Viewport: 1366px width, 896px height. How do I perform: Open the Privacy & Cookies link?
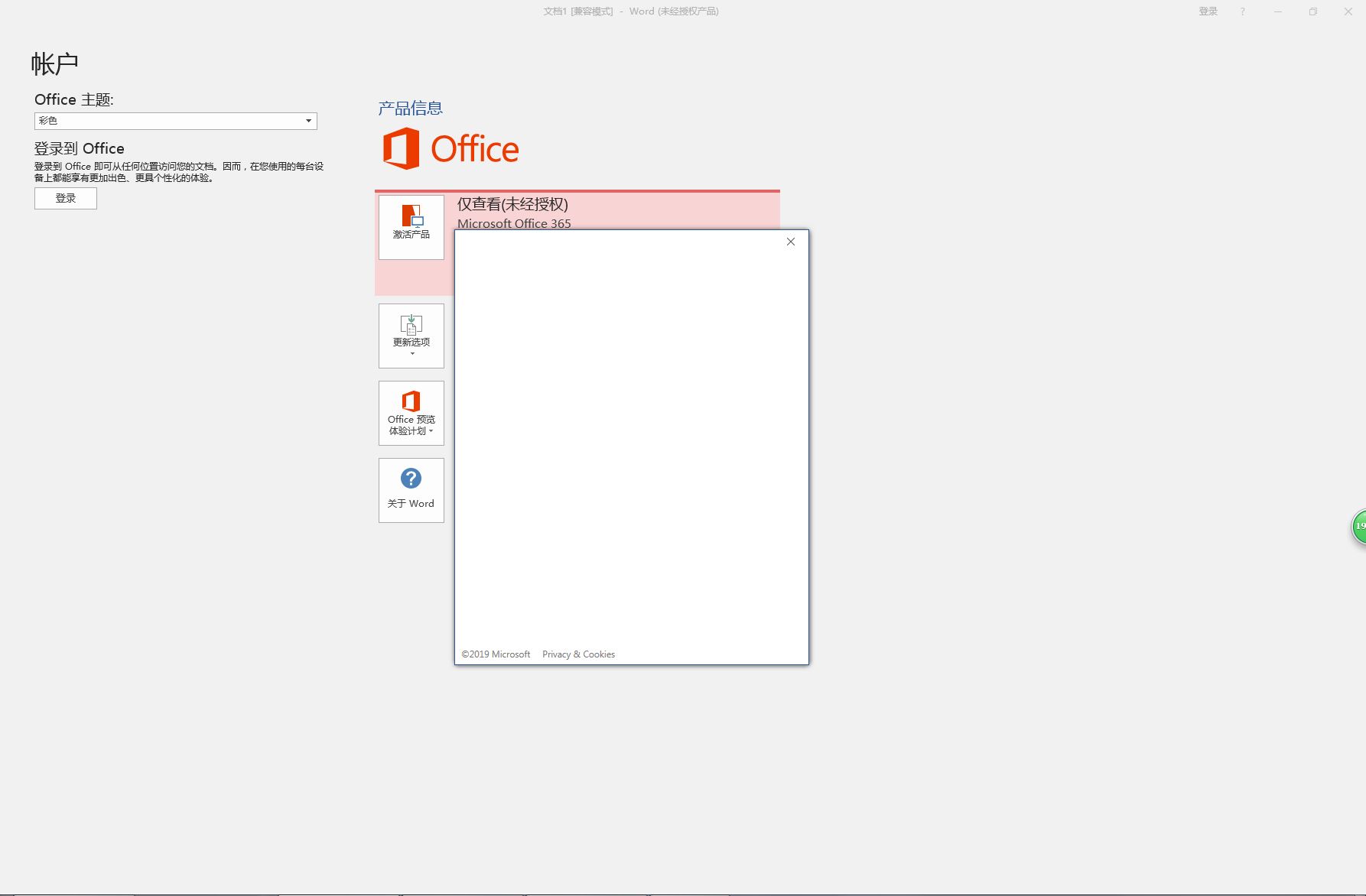[578, 654]
